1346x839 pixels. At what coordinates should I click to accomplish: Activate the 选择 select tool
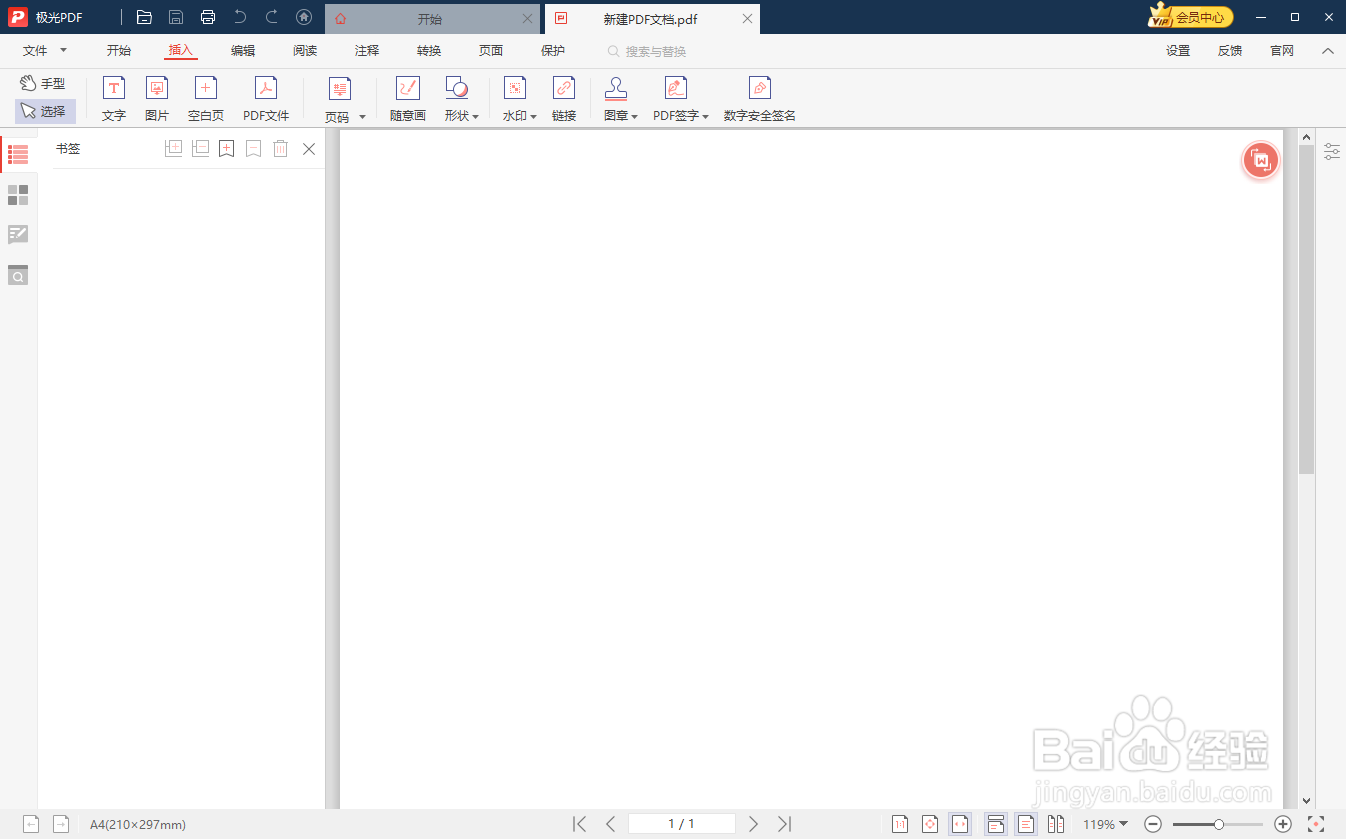pos(45,112)
